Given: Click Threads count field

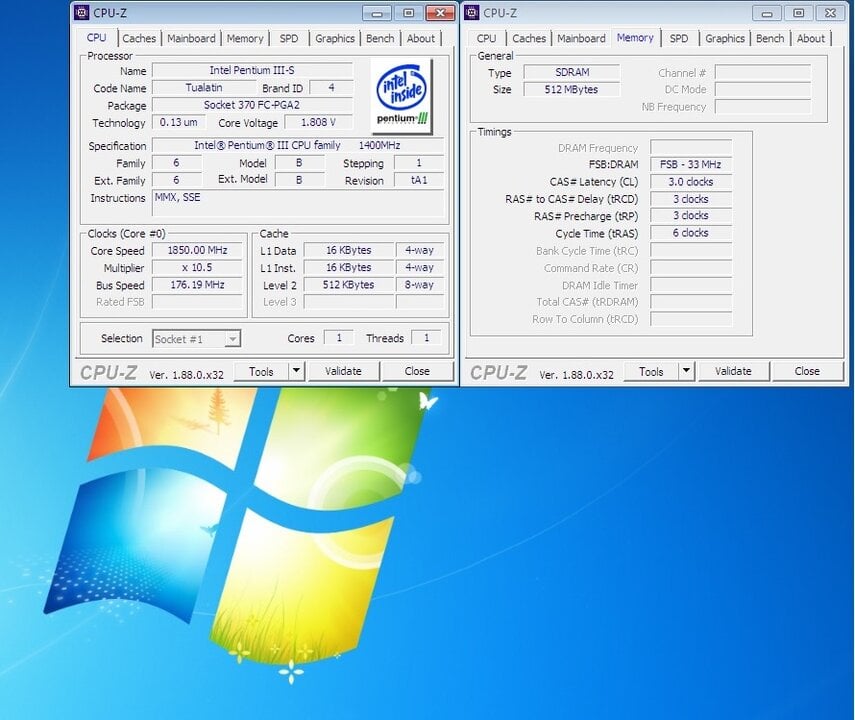Looking at the screenshot, I should point(426,338).
